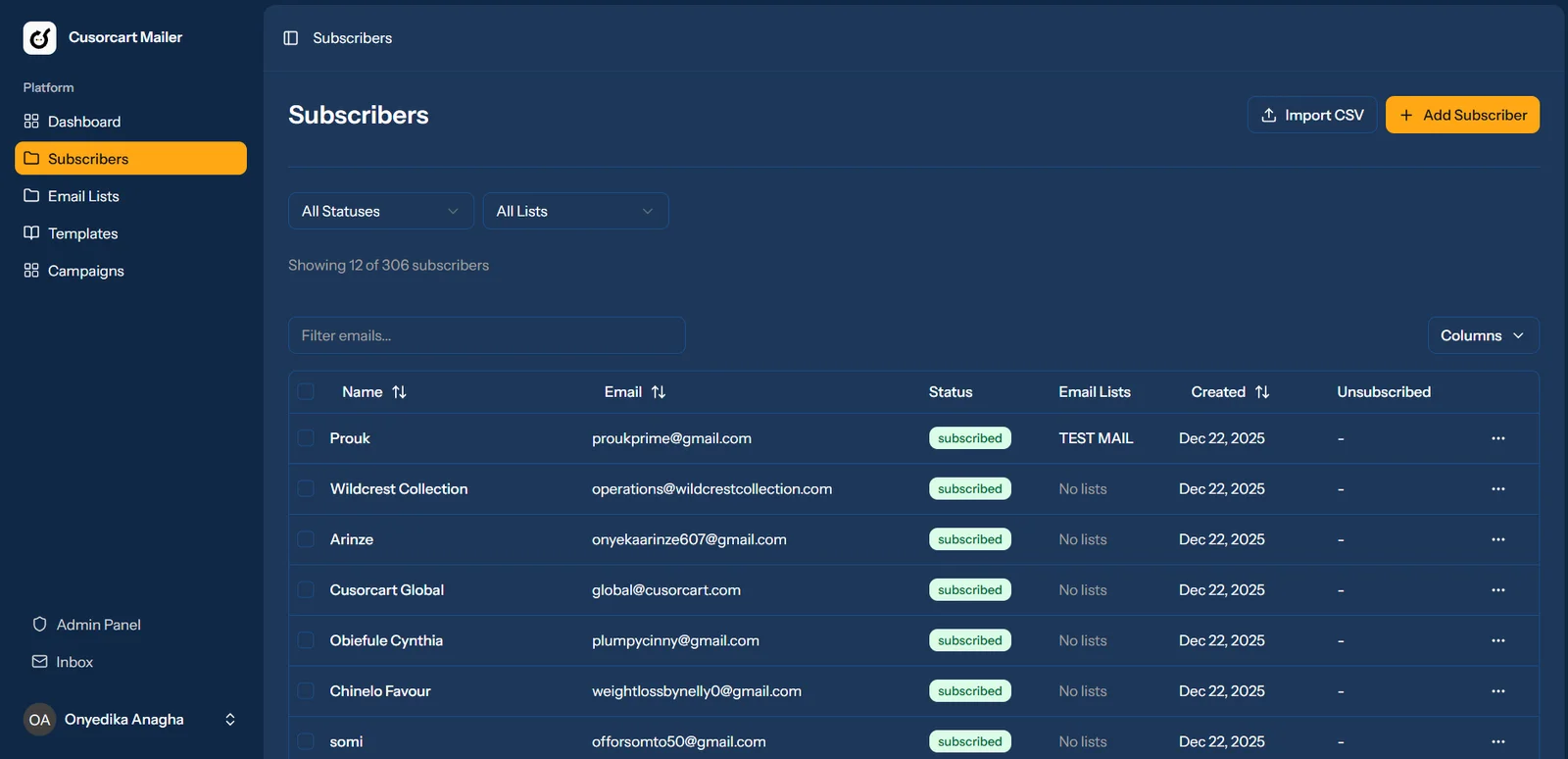Click the Obiefule Cynthia name cell
This screenshot has height=759, width=1568.
(386, 640)
